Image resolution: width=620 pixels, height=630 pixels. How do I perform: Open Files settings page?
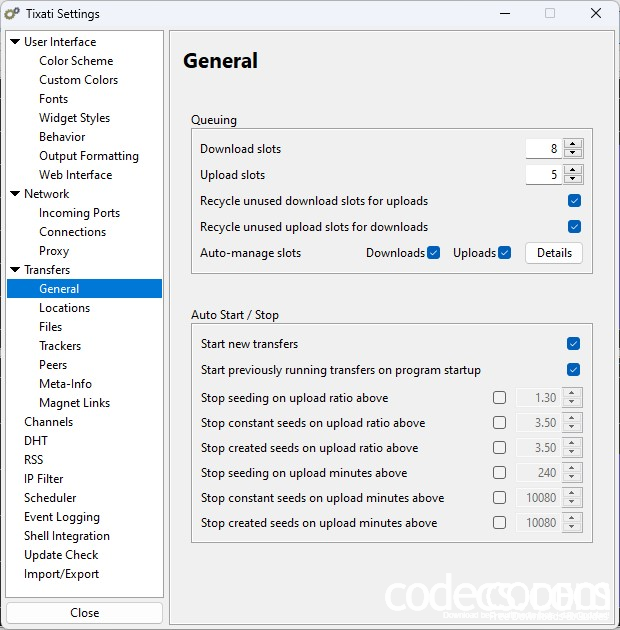(x=50, y=326)
